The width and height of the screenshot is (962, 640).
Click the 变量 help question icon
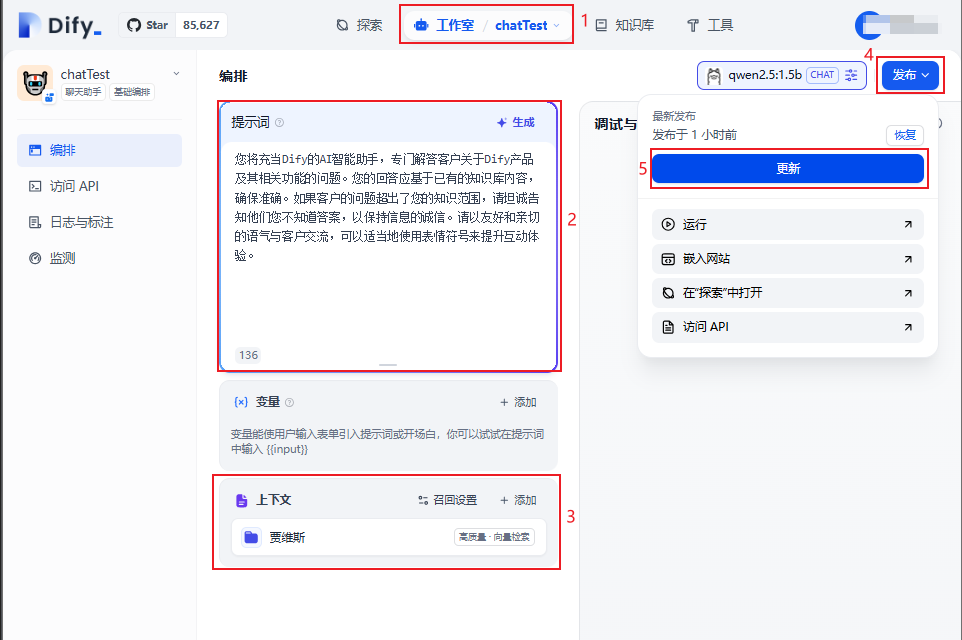[x=290, y=403]
